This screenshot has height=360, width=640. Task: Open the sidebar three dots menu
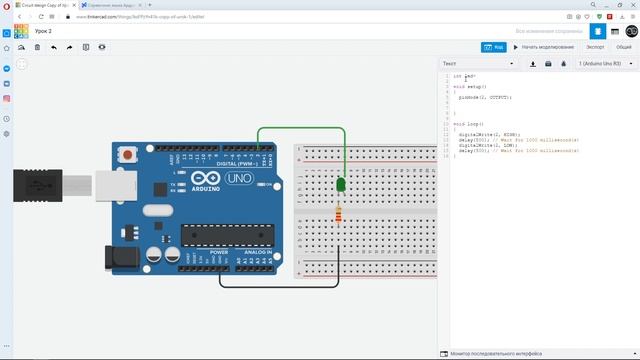point(7,346)
